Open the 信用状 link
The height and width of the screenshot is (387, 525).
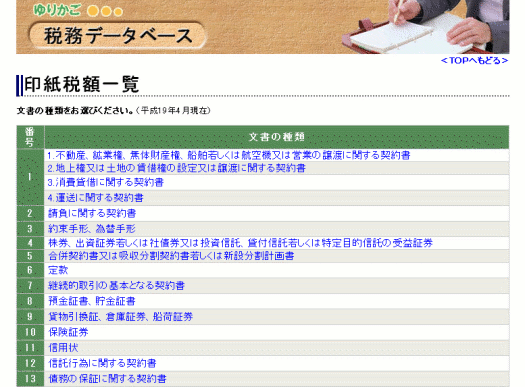(x=63, y=347)
